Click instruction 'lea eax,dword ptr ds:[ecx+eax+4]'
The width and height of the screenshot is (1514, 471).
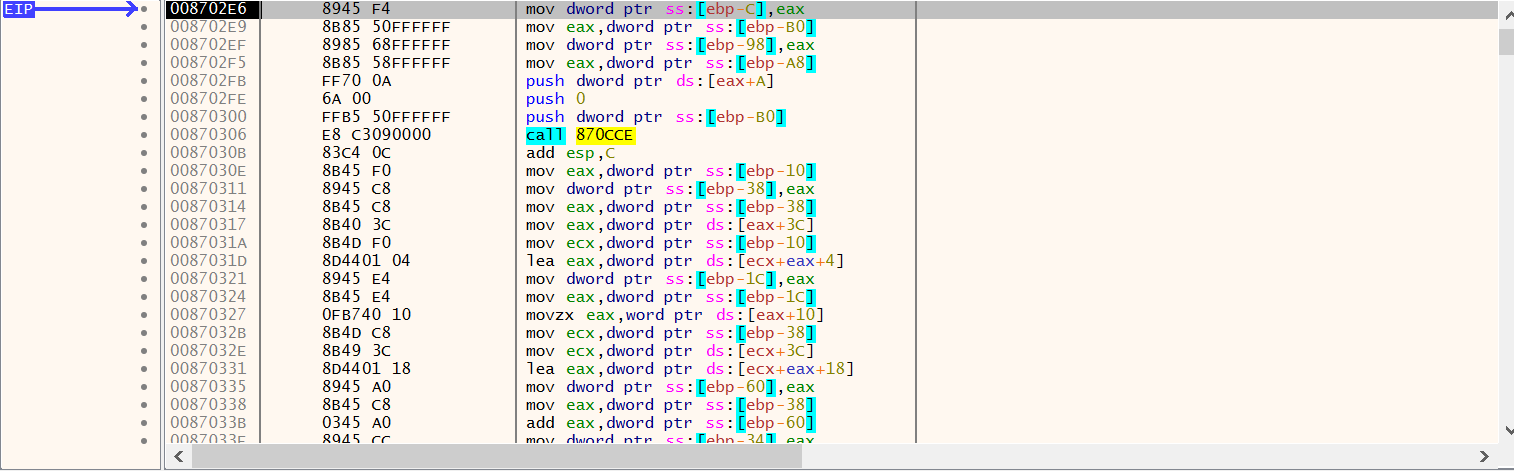685,261
